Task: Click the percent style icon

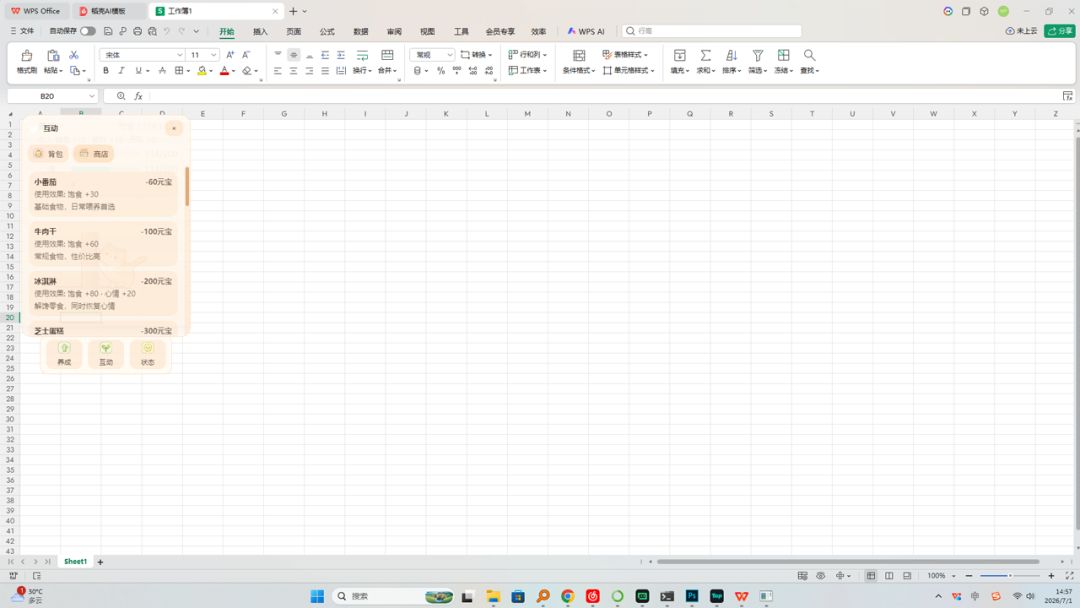Action: [x=441, y=70]
